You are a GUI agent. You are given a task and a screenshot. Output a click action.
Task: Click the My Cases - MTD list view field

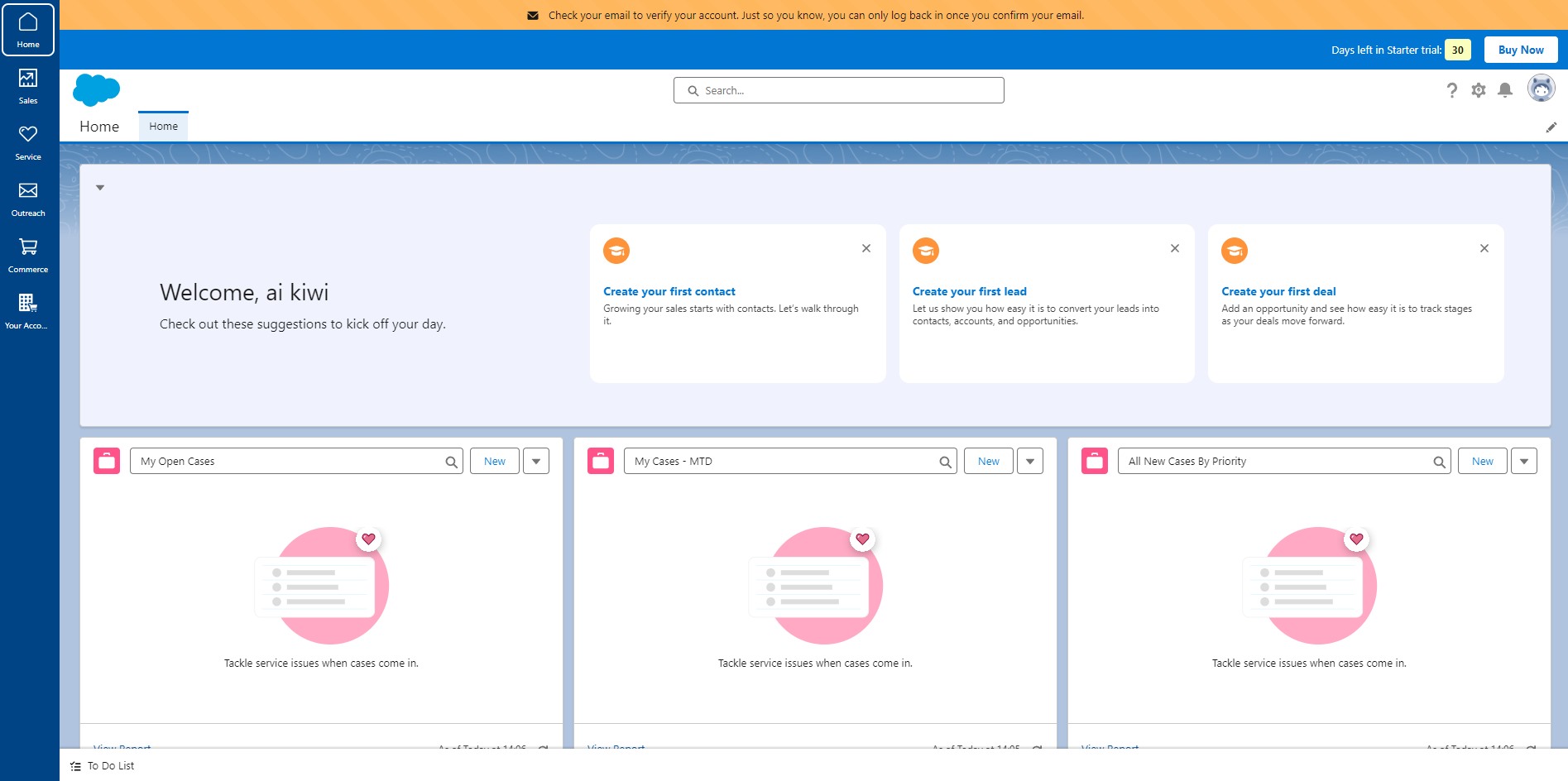790,461
